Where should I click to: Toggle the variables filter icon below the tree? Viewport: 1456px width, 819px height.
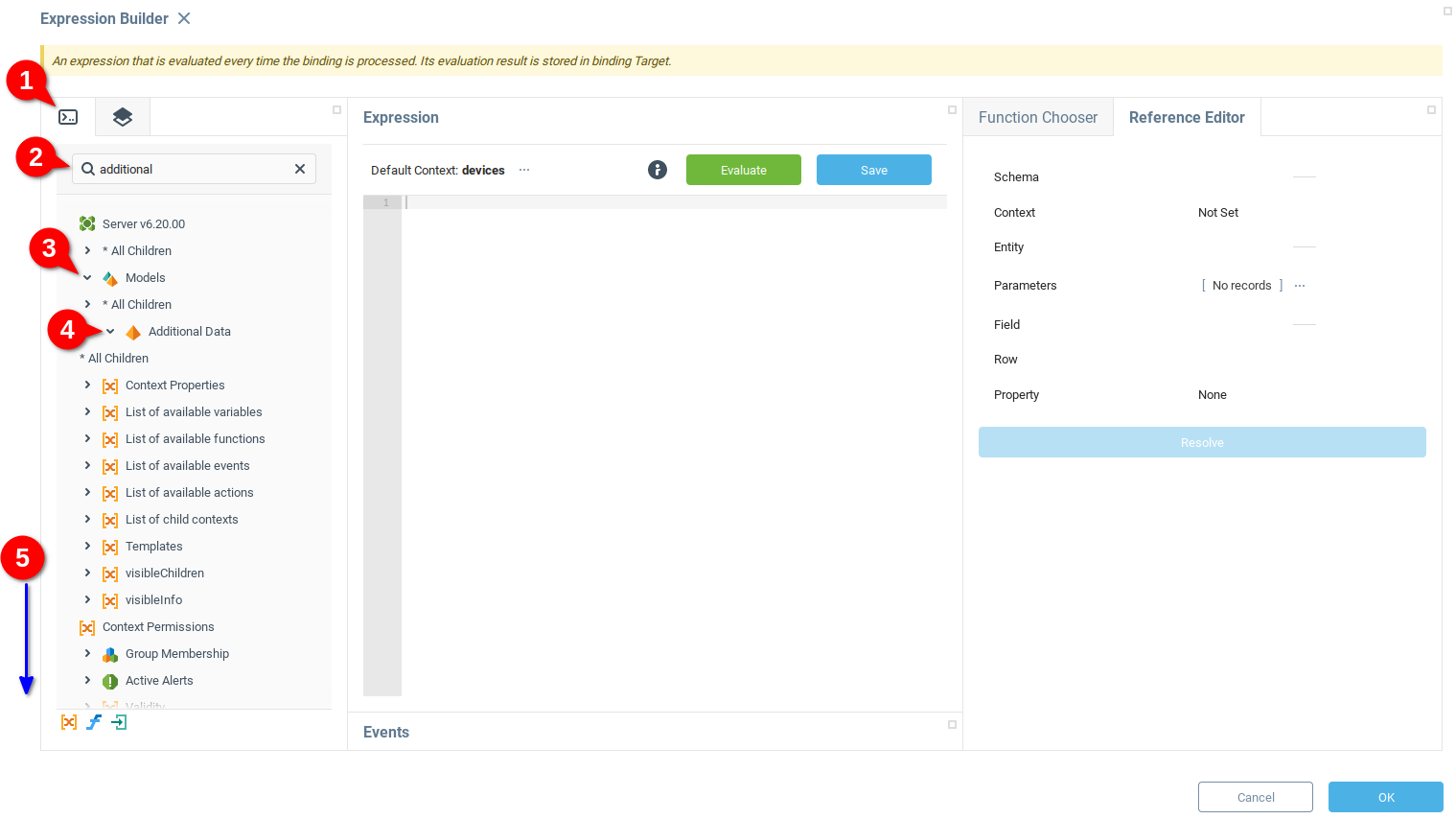point(69,722)
